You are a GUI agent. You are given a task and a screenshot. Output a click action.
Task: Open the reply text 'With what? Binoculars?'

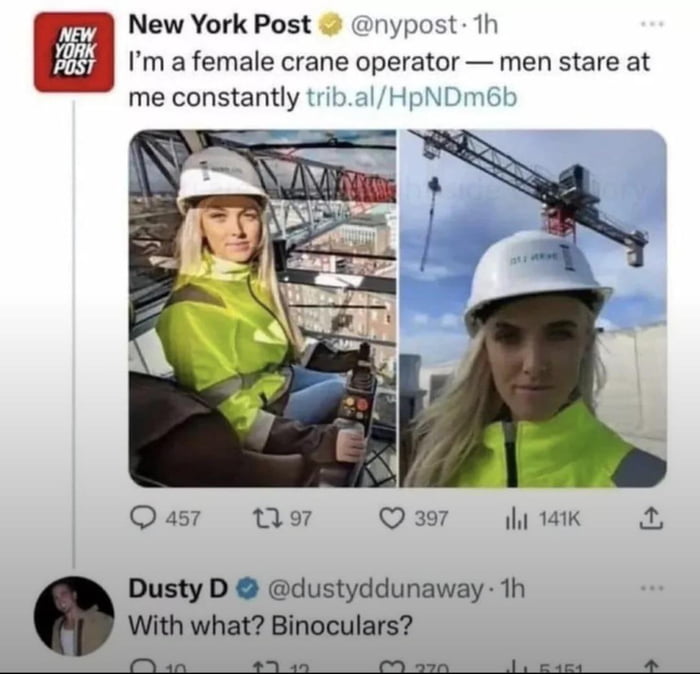(271, 625)
